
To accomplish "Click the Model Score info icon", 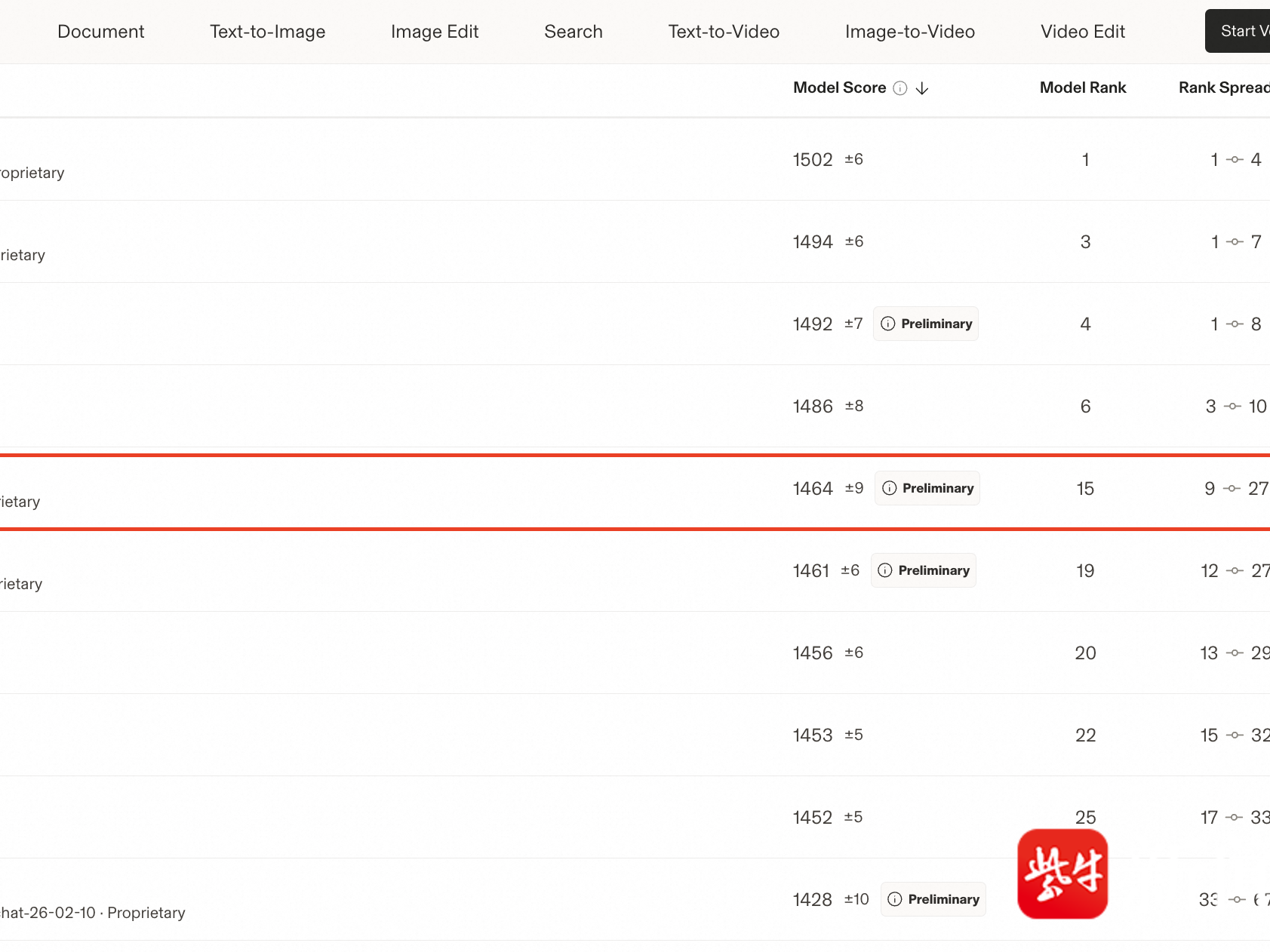I will (900, 88).
